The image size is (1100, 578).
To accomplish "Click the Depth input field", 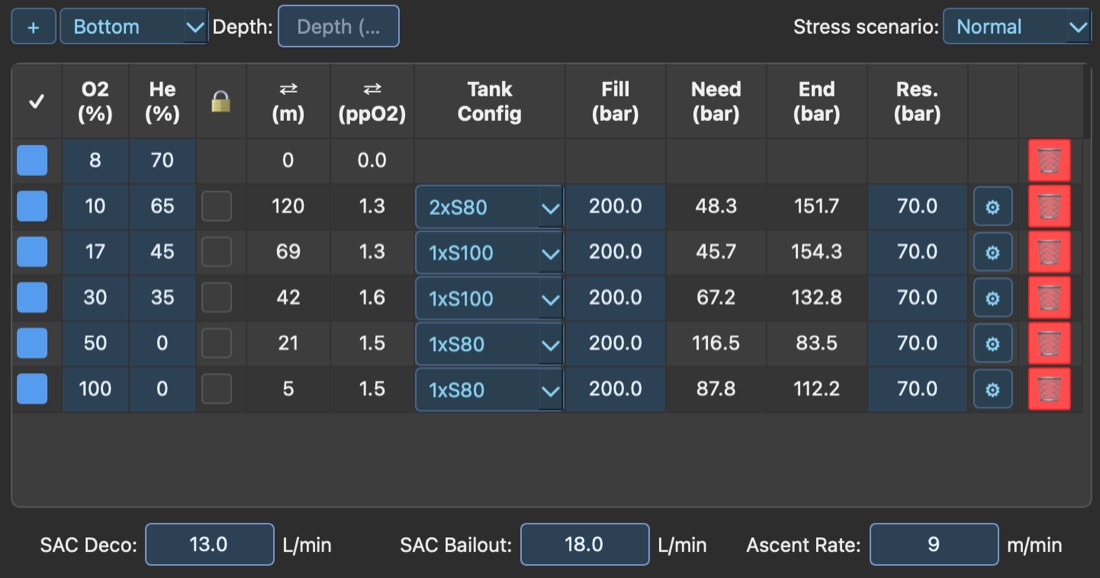I will (x=339, y=27).
